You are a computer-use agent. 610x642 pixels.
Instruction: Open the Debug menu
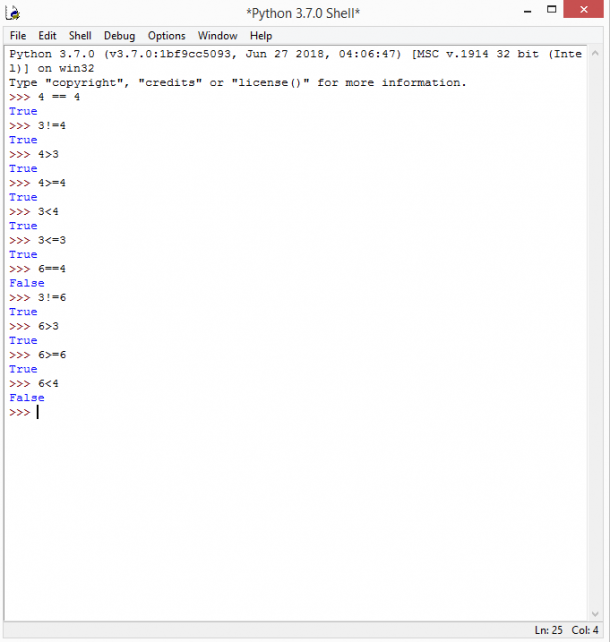pyautogui.click(x=119, y=35)
